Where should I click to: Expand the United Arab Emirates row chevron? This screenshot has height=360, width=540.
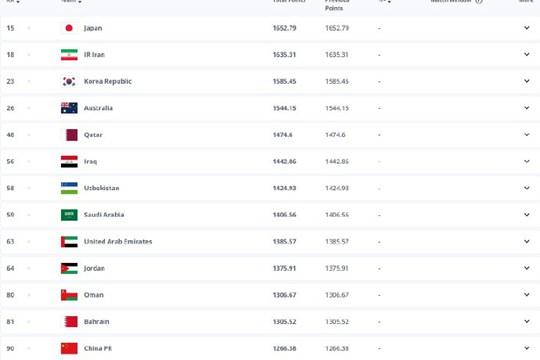[527, 241]
